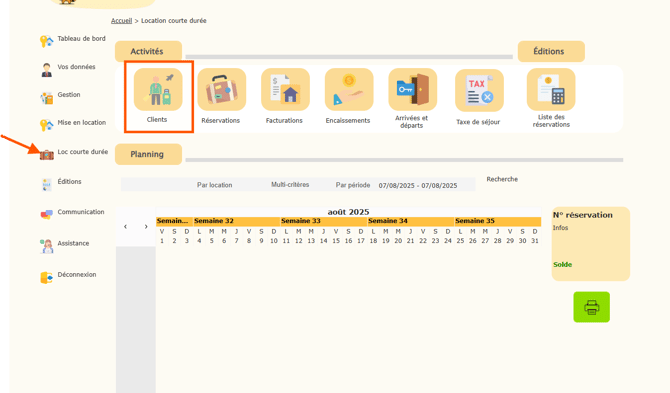Click the Semaine 34 header
670x393 pixels.
411,221
